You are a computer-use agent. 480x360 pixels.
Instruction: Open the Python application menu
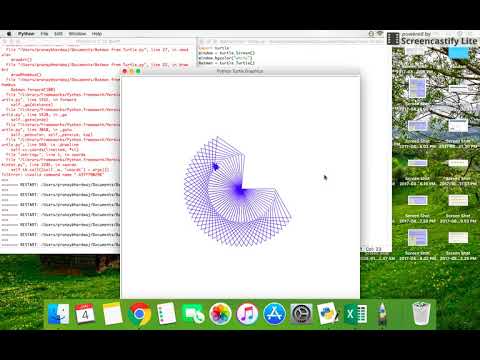tap(26, 34)
